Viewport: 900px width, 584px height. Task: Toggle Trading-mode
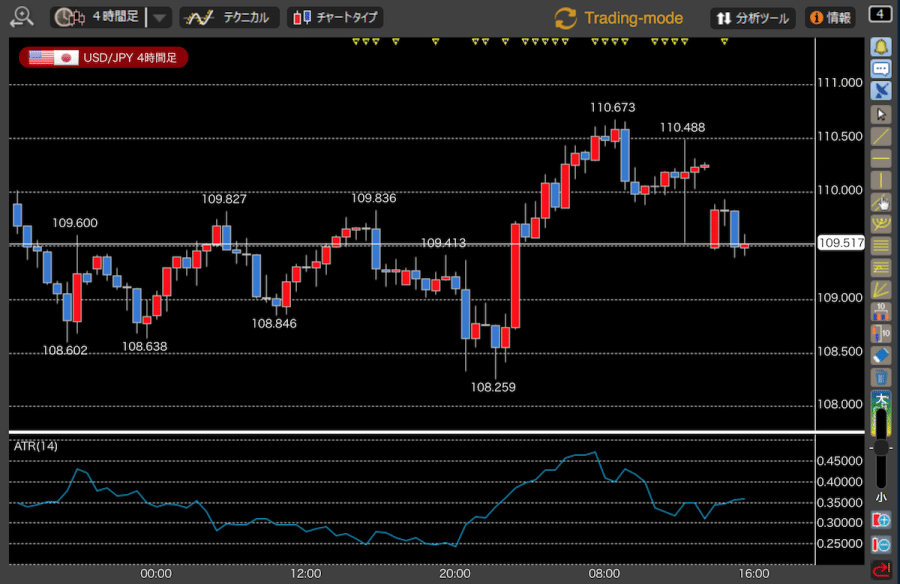(619, 18)
